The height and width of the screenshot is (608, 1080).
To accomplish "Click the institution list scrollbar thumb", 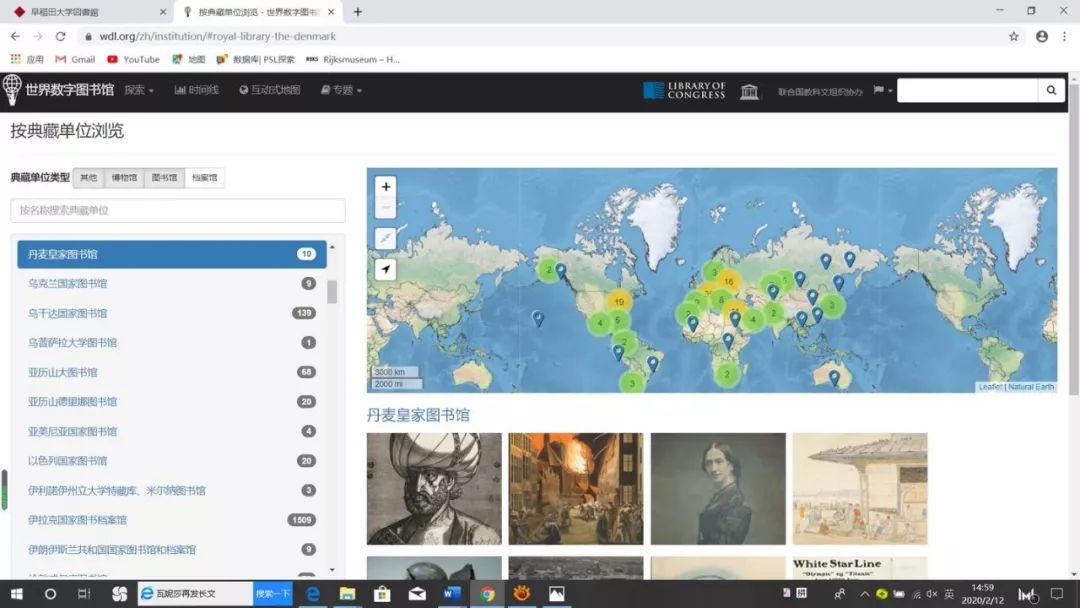I will click(332, 291).
